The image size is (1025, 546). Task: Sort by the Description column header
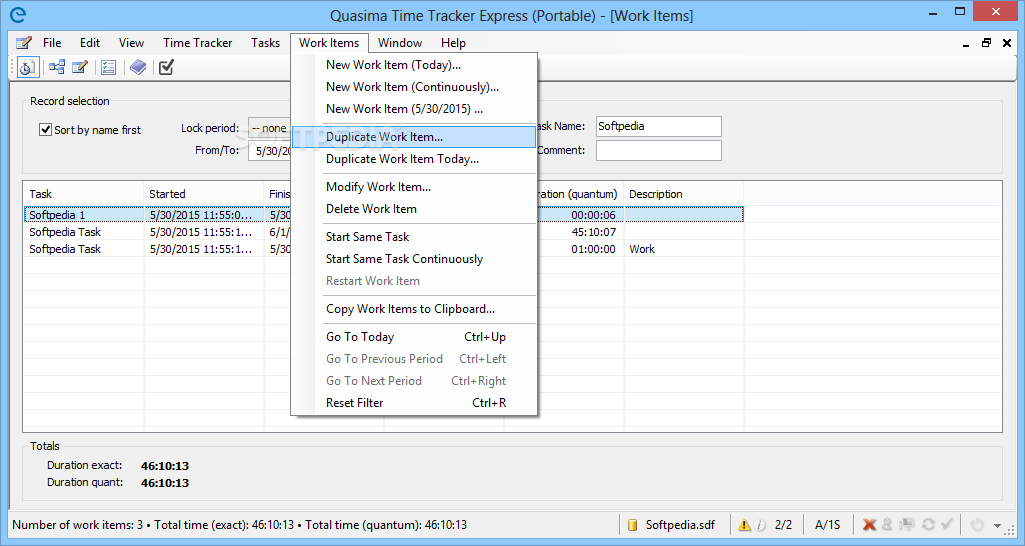683,194
